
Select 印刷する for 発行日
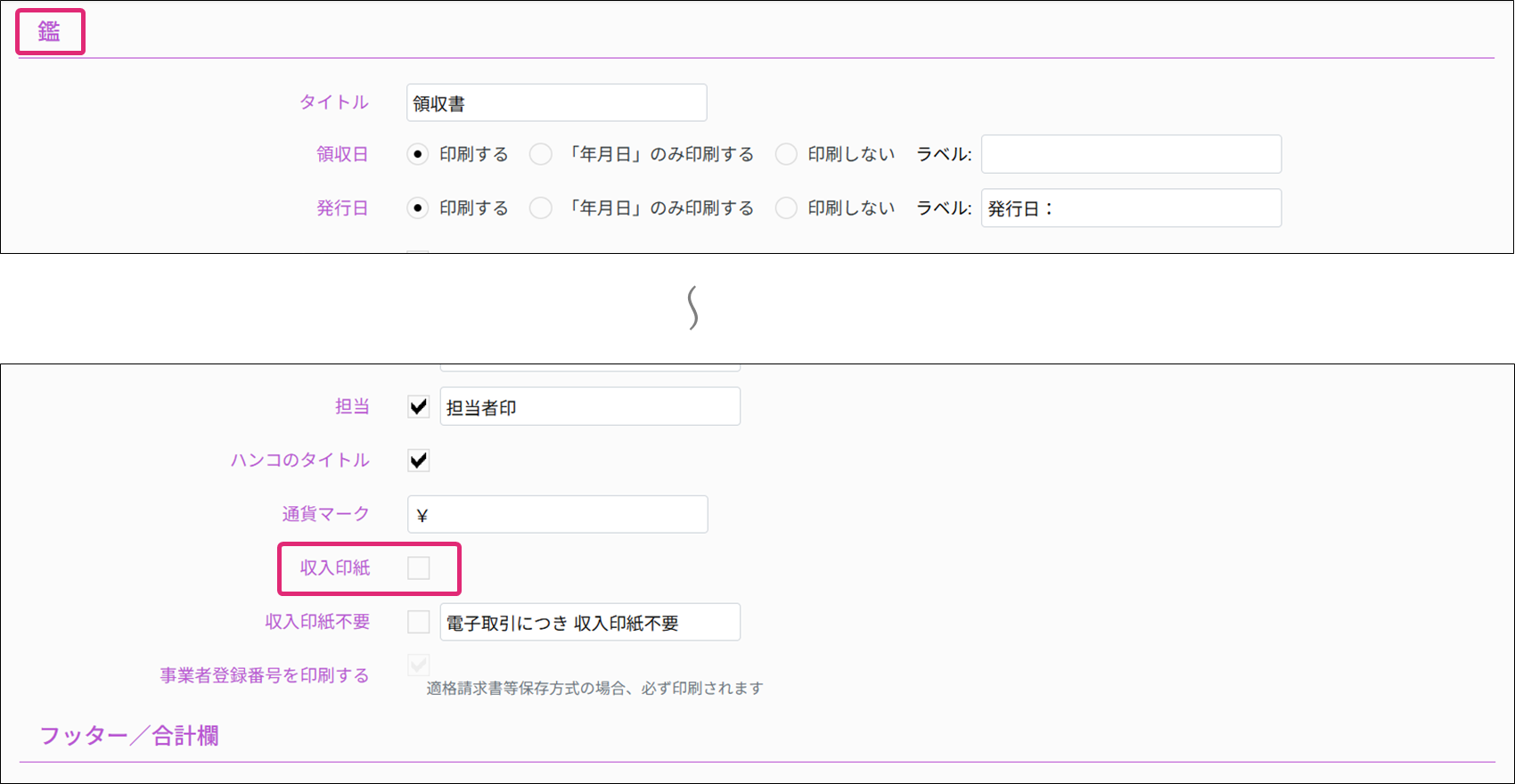click(417, 208)
